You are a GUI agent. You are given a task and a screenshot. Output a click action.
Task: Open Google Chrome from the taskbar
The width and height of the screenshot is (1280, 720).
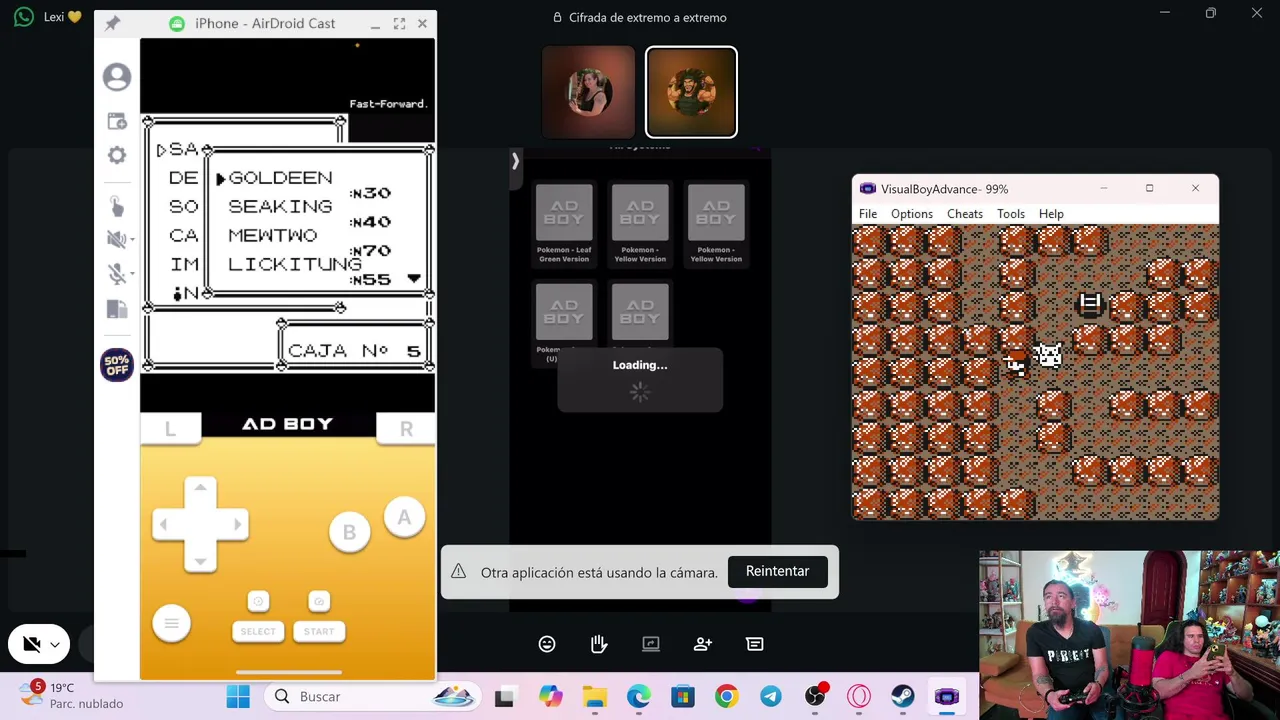tap(727, 697)
